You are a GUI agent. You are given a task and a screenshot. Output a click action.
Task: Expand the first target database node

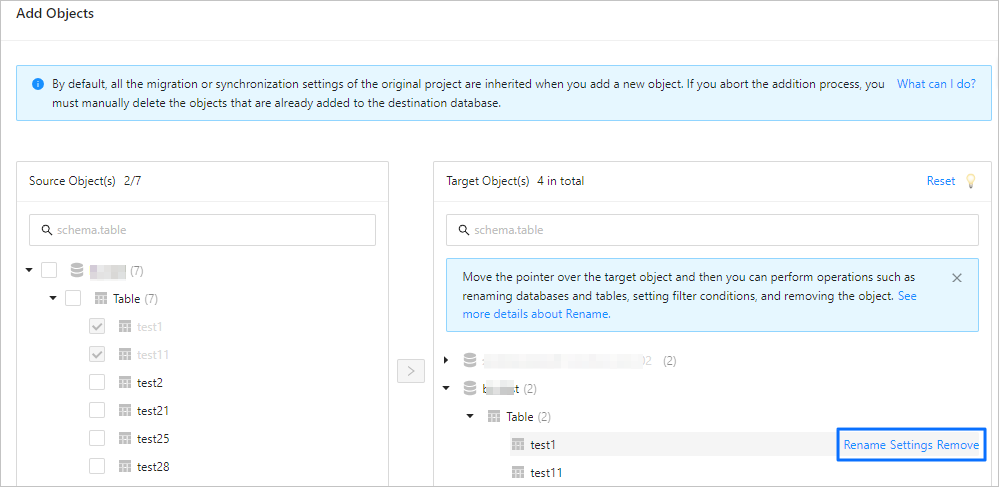(446, 360)
